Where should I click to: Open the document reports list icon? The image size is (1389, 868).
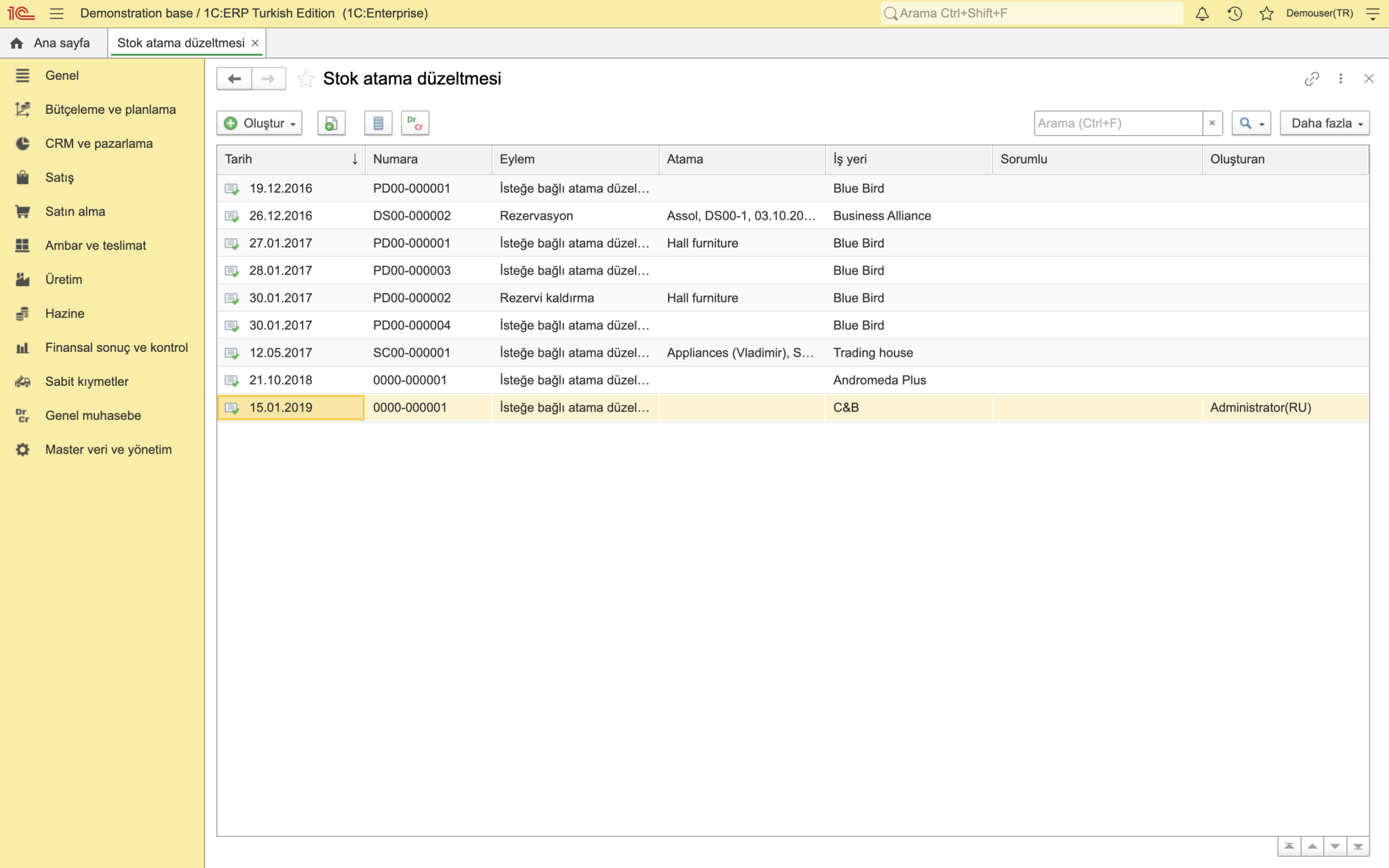[x=378, y=123]
